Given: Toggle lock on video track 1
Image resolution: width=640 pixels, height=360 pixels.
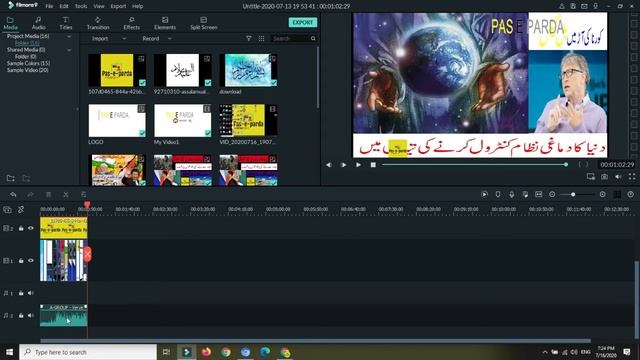Looking at the screenshot, I should pyautogui.click(x=21, y=260).
